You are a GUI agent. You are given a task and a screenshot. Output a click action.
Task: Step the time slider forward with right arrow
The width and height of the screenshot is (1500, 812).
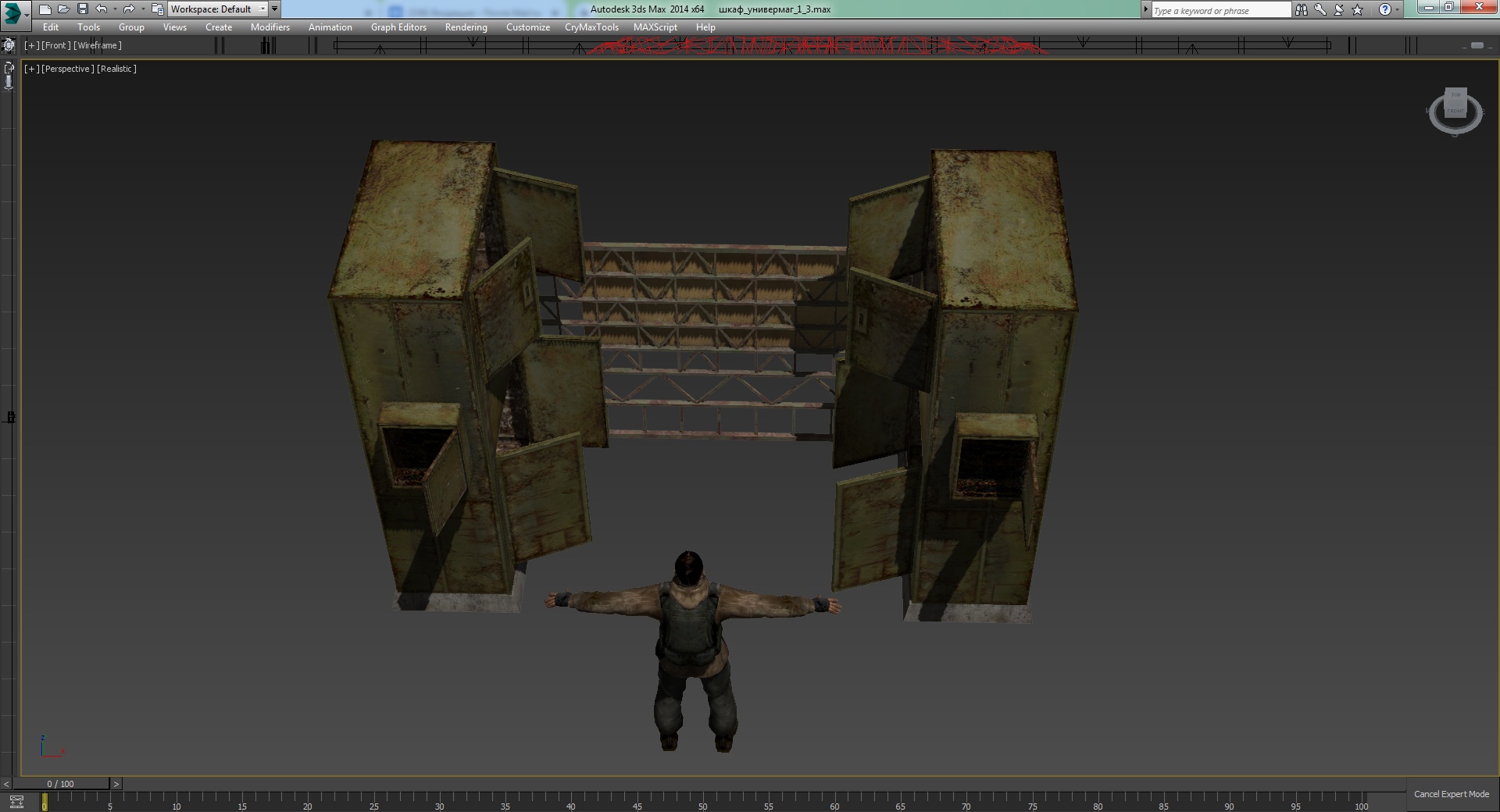(116, 784)
